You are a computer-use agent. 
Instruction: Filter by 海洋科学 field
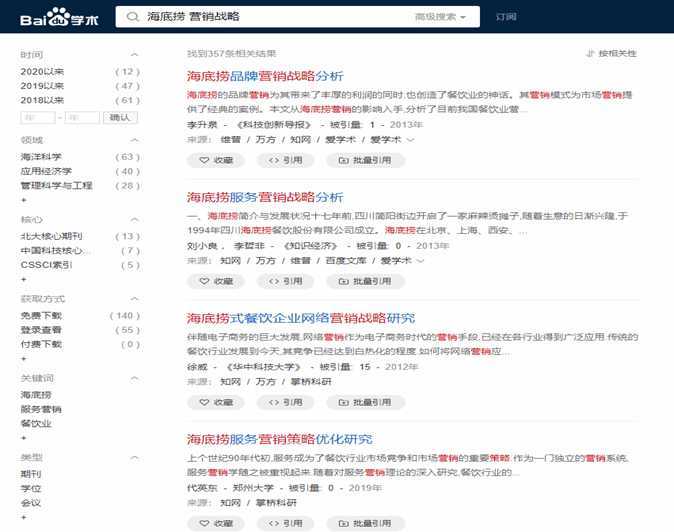click(41, 157)
